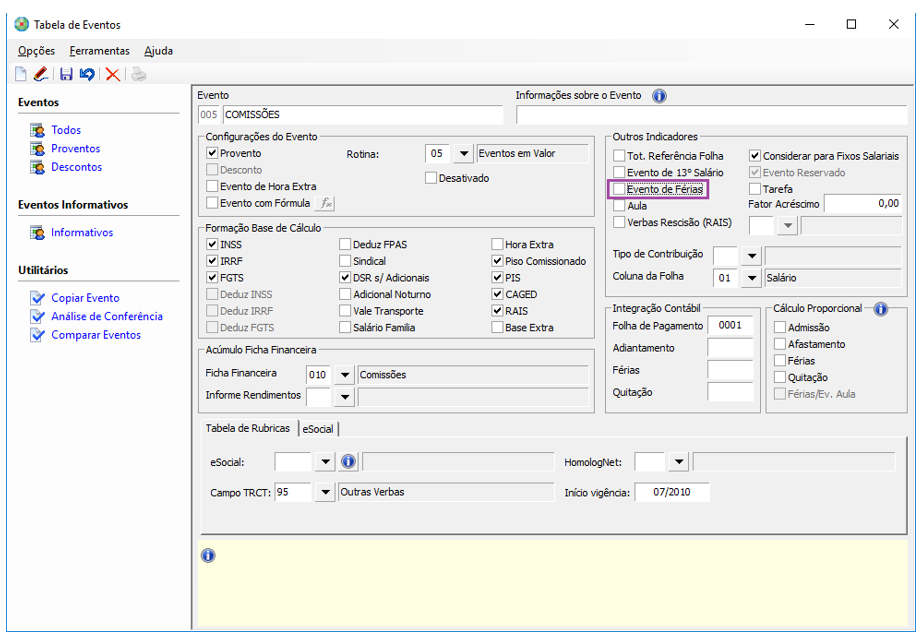Click the Adiantamento account field

(730, 348)
